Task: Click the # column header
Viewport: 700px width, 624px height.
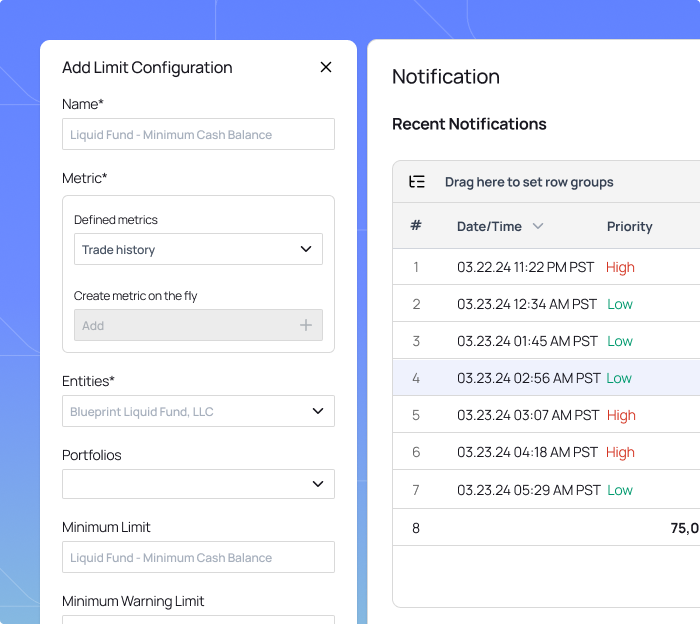Action: click(x=416, y=225)
